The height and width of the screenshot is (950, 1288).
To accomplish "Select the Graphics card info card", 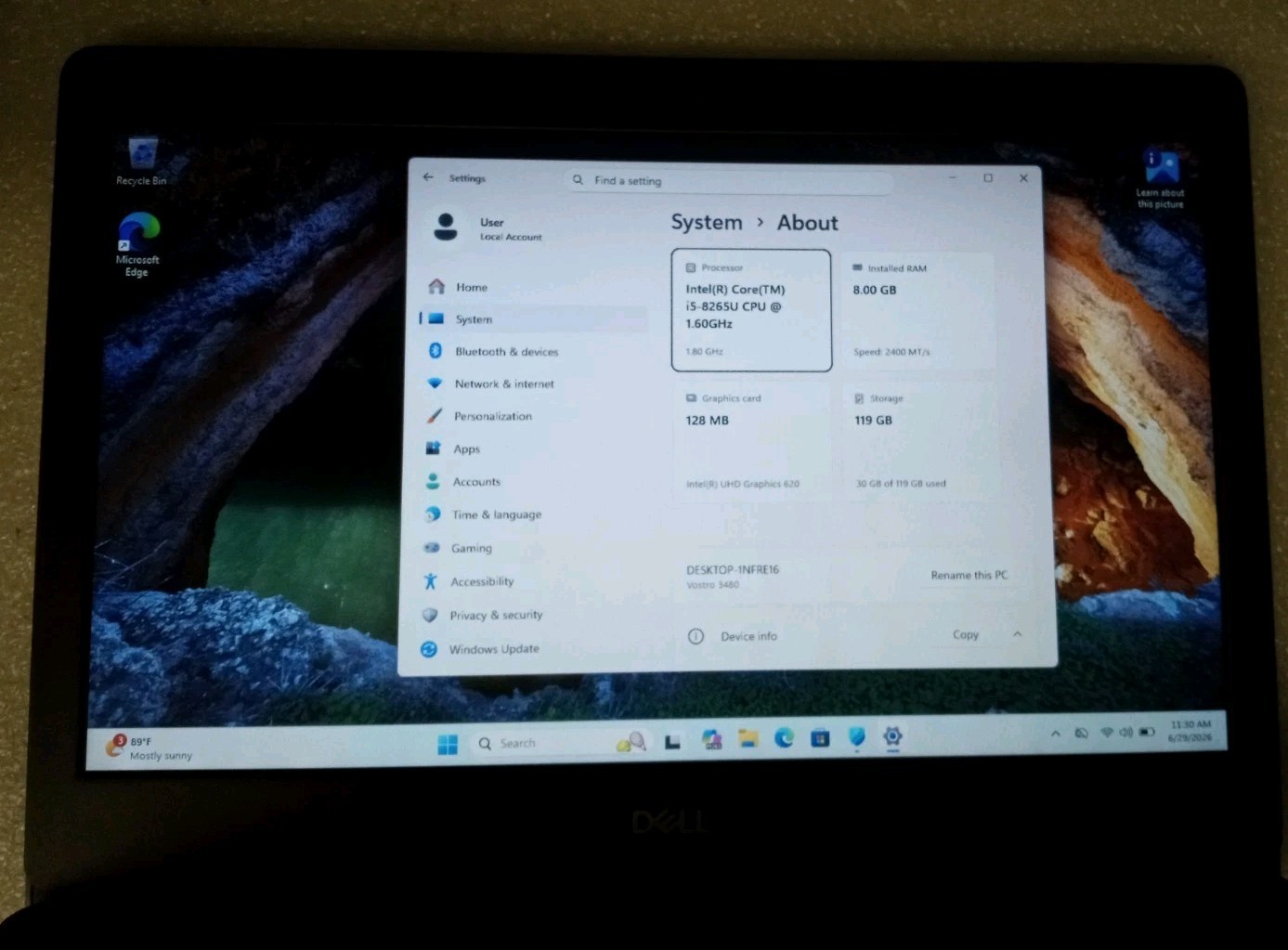I will coord(752,440).
